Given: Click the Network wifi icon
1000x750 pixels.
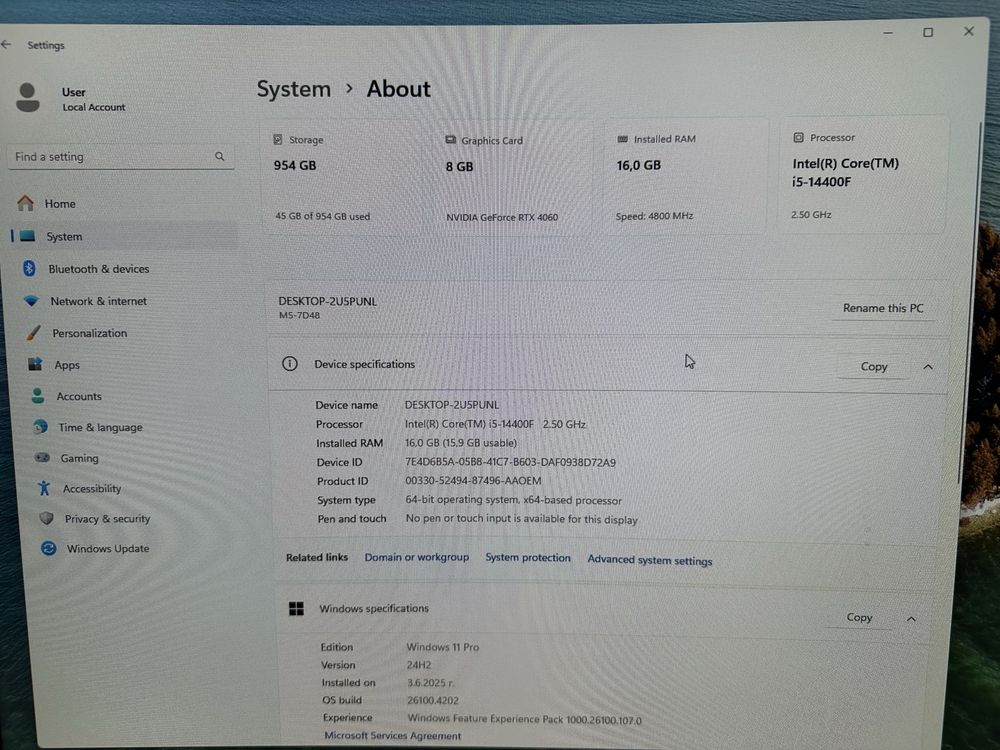Looking at the screenshot, I should 31,300.
